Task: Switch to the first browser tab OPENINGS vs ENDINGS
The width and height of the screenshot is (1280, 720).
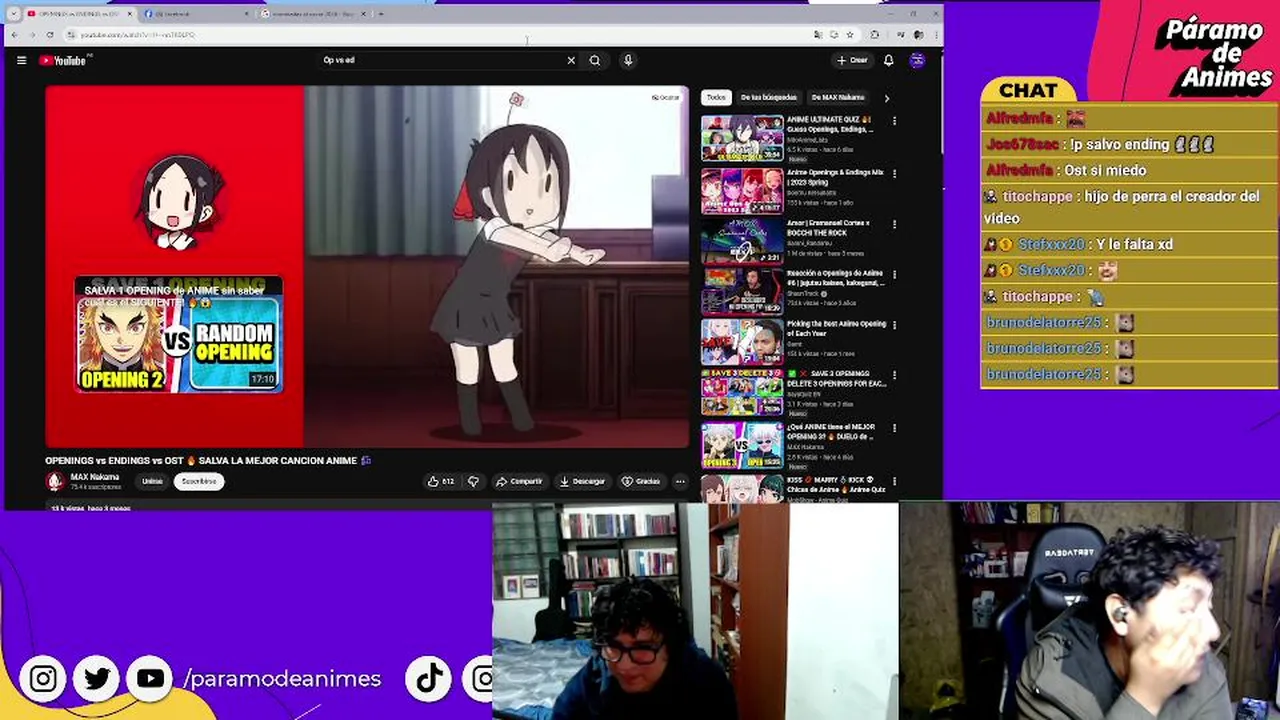Action: (78, 14)
